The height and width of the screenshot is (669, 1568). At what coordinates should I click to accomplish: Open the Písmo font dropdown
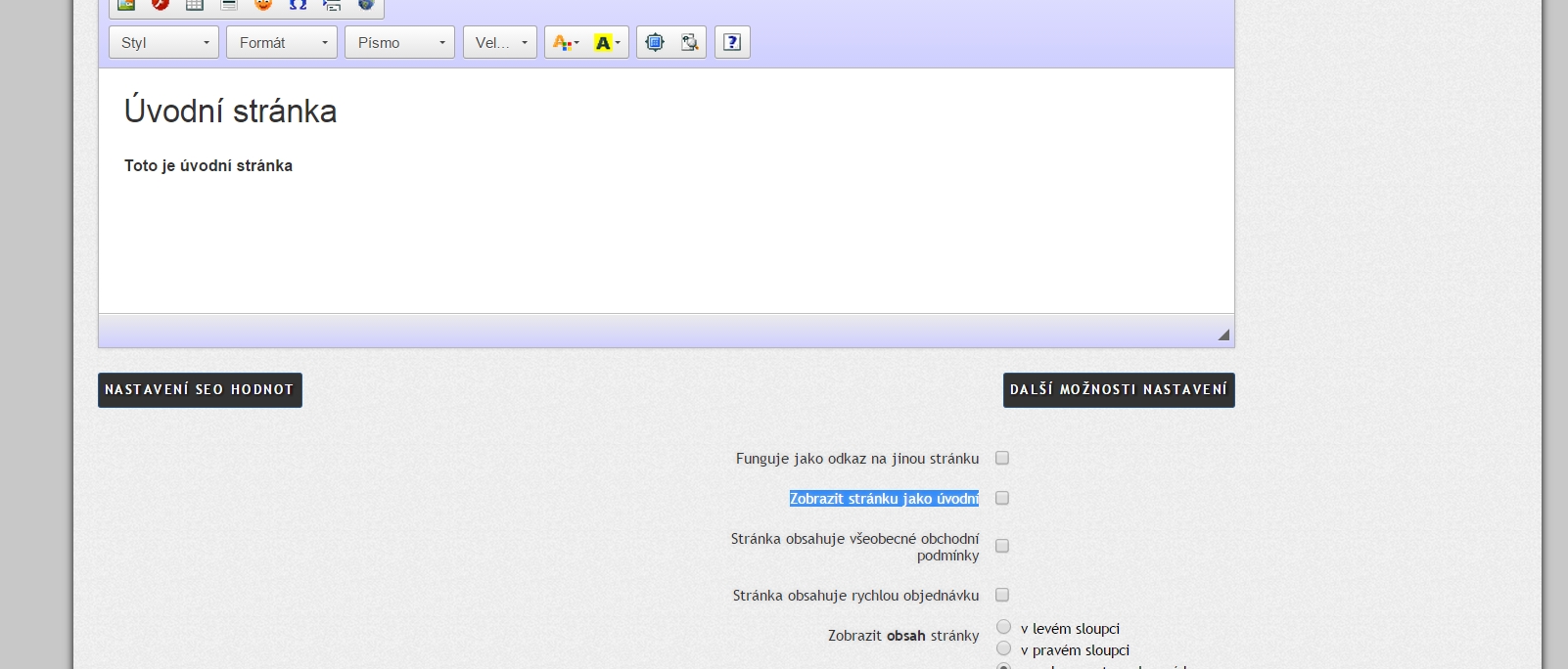399,42
